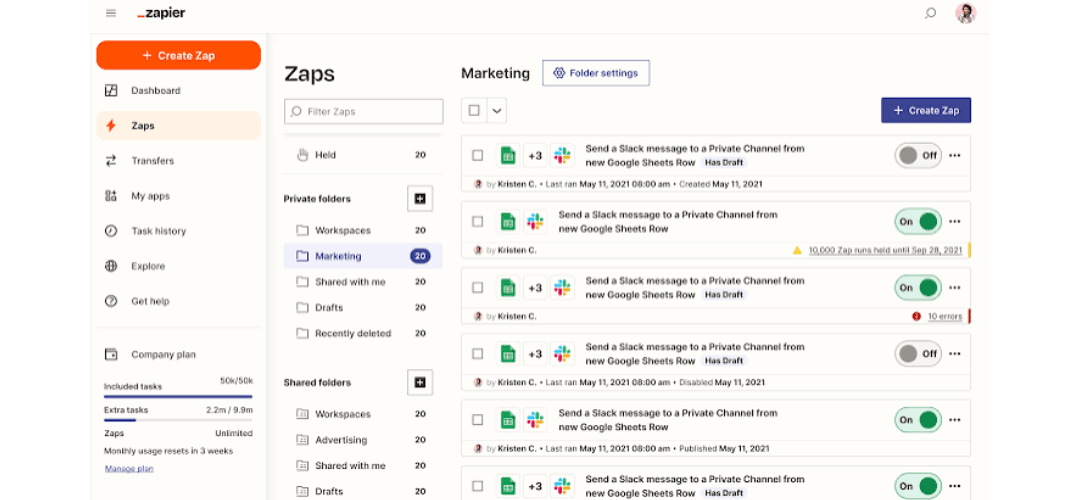Select Zaps in the left sidebar
The width and height of the screenshot is (1080, 500).
tap(178, 125)
